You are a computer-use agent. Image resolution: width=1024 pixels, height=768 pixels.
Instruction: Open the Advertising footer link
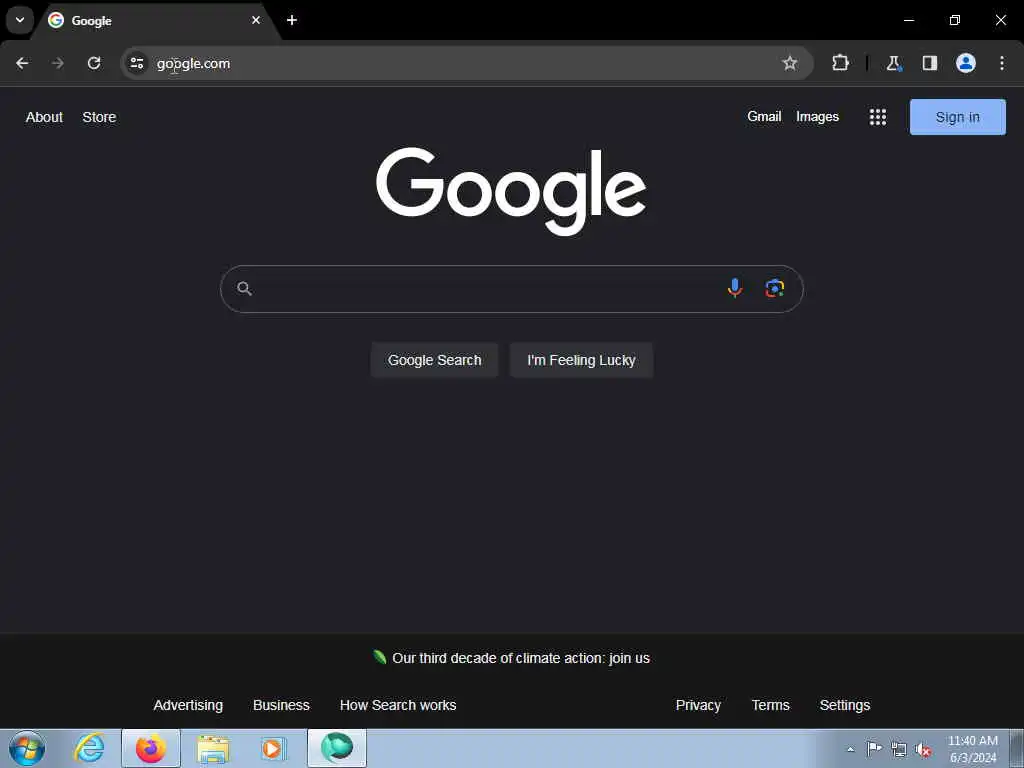click(188, 705)
